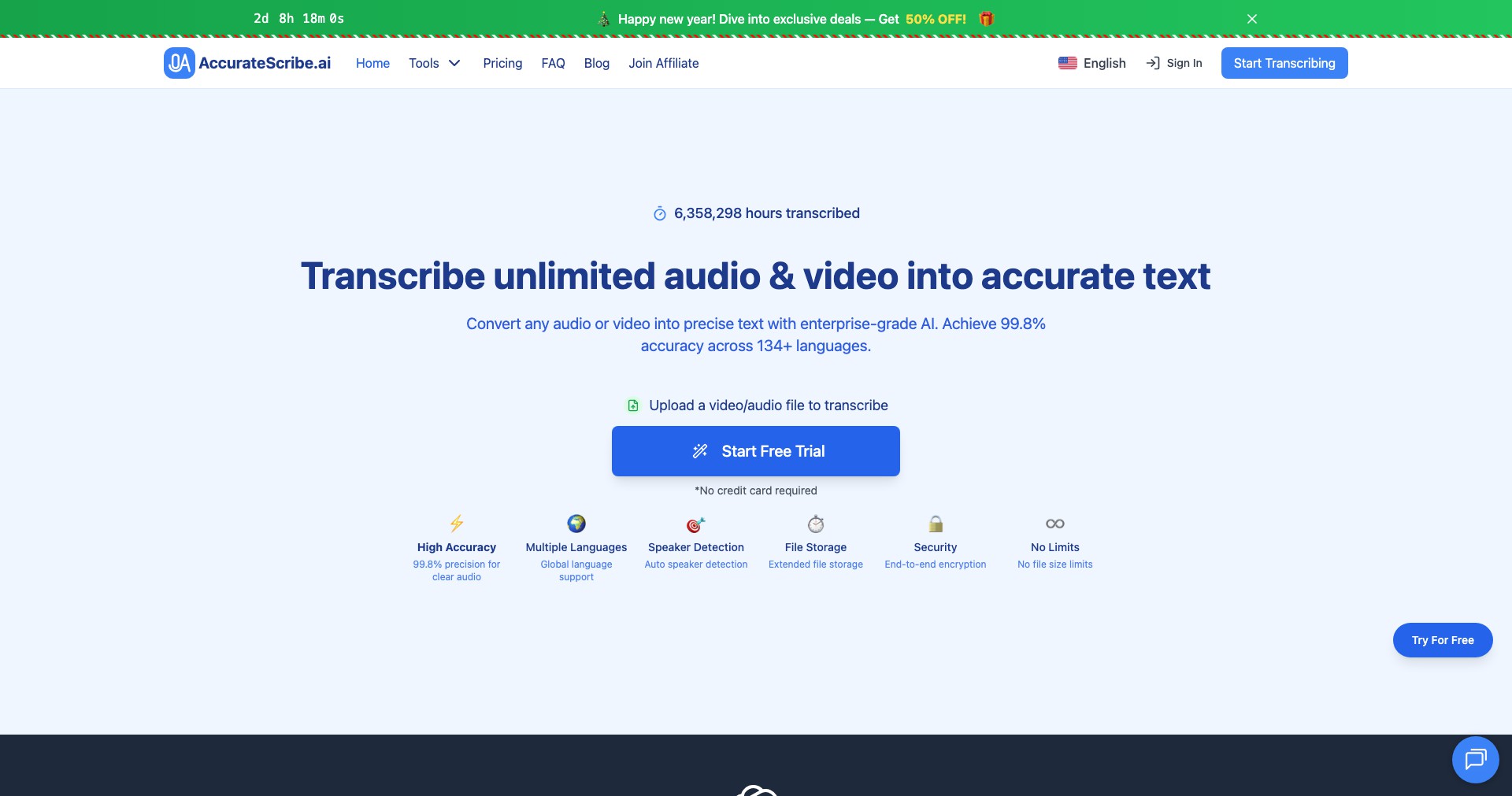Image resolution: width=1512 pixels, height=796 pixels.
Task: Open the chat bubble widget
Action: [1475, 759]
